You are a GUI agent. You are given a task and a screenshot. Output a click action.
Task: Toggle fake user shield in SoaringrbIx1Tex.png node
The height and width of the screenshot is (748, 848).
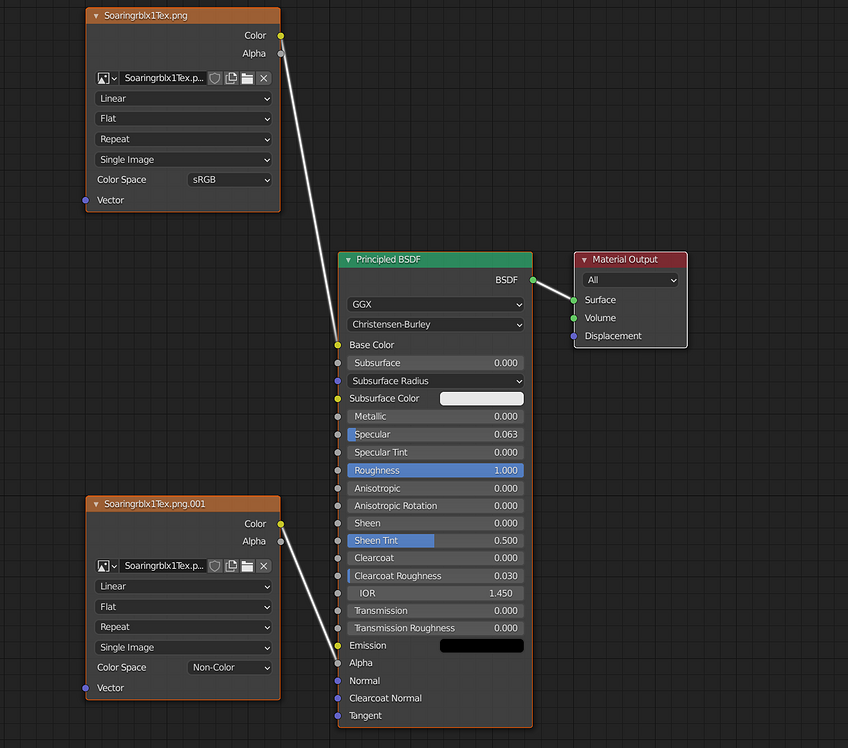pyautogui.click(x=215, y=78)
